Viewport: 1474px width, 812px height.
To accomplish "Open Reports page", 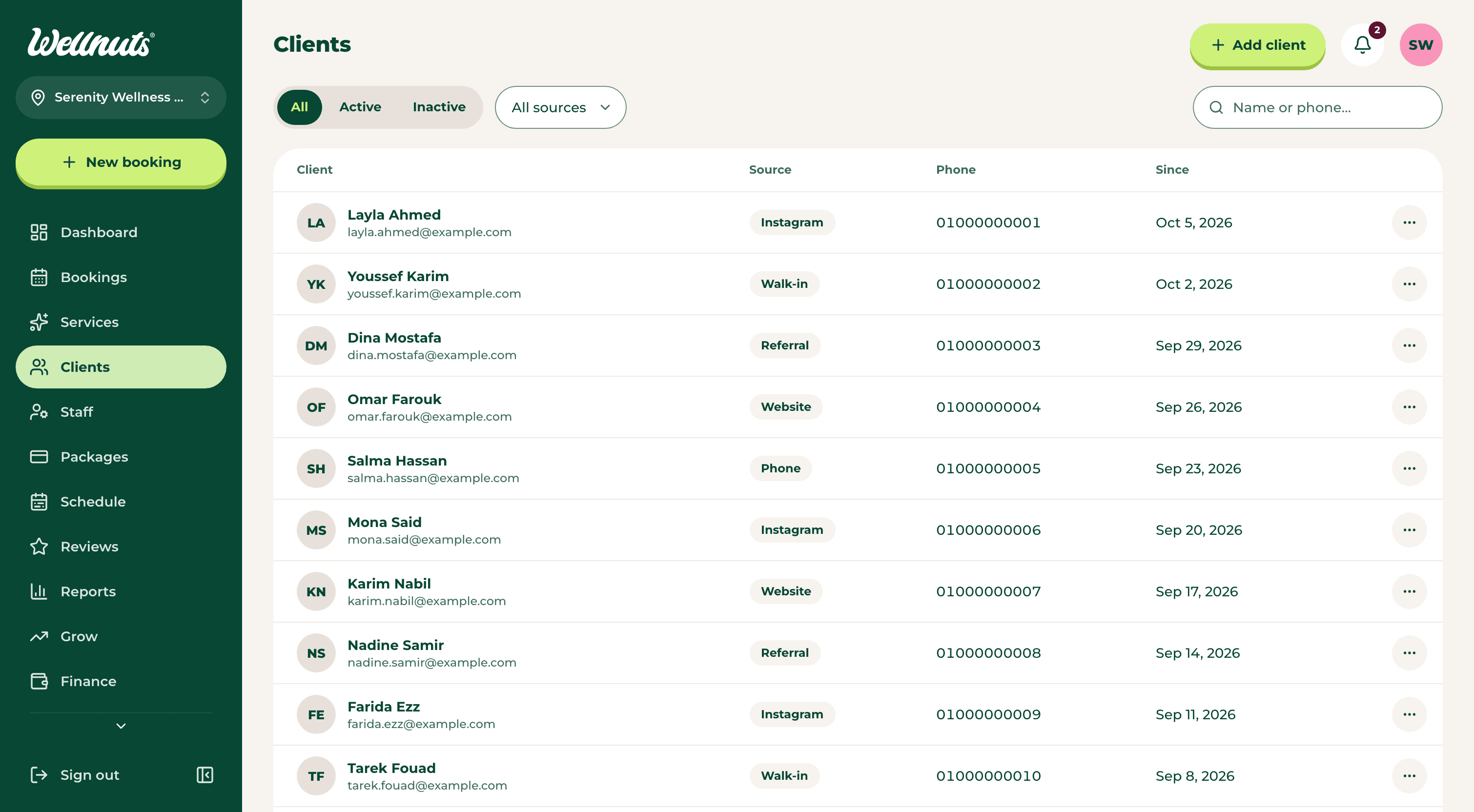I will click(121, 592).
